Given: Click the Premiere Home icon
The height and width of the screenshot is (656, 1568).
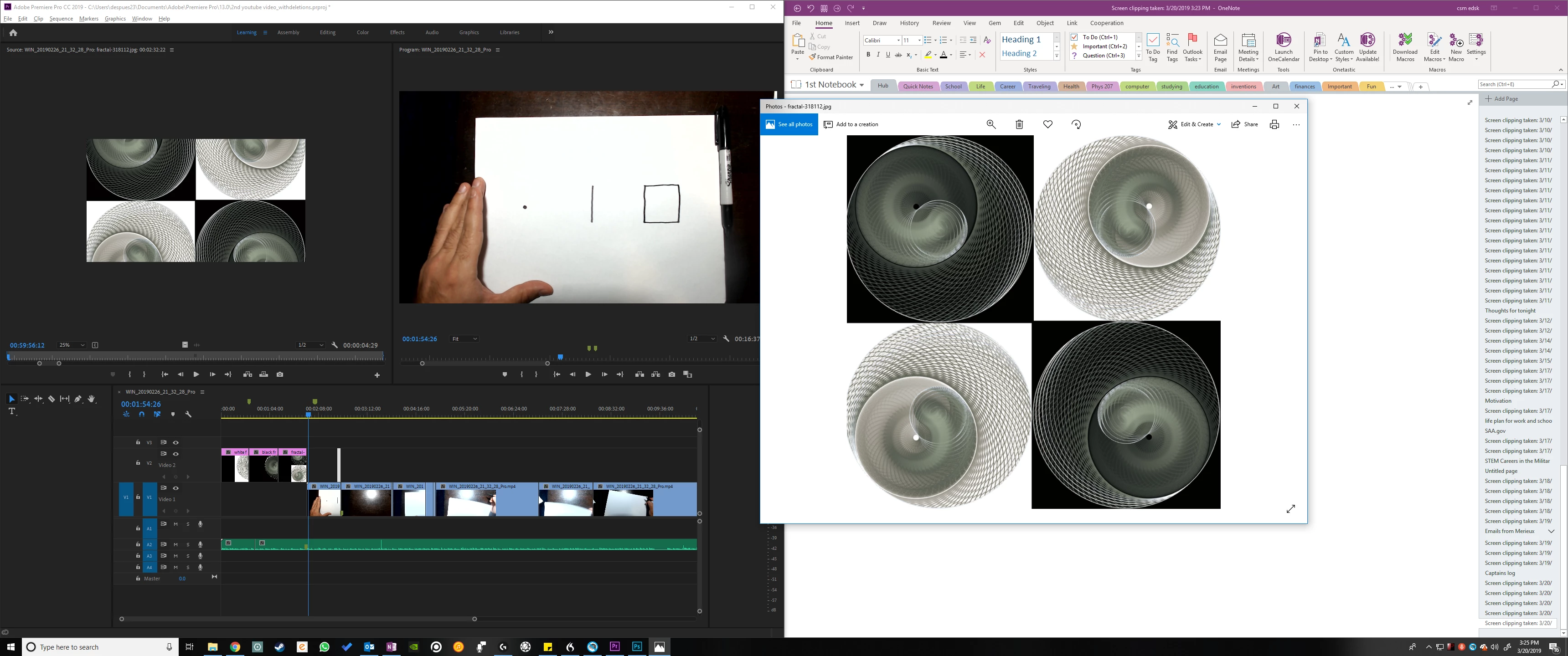Looking at the screenshot, I should (13, 32).
